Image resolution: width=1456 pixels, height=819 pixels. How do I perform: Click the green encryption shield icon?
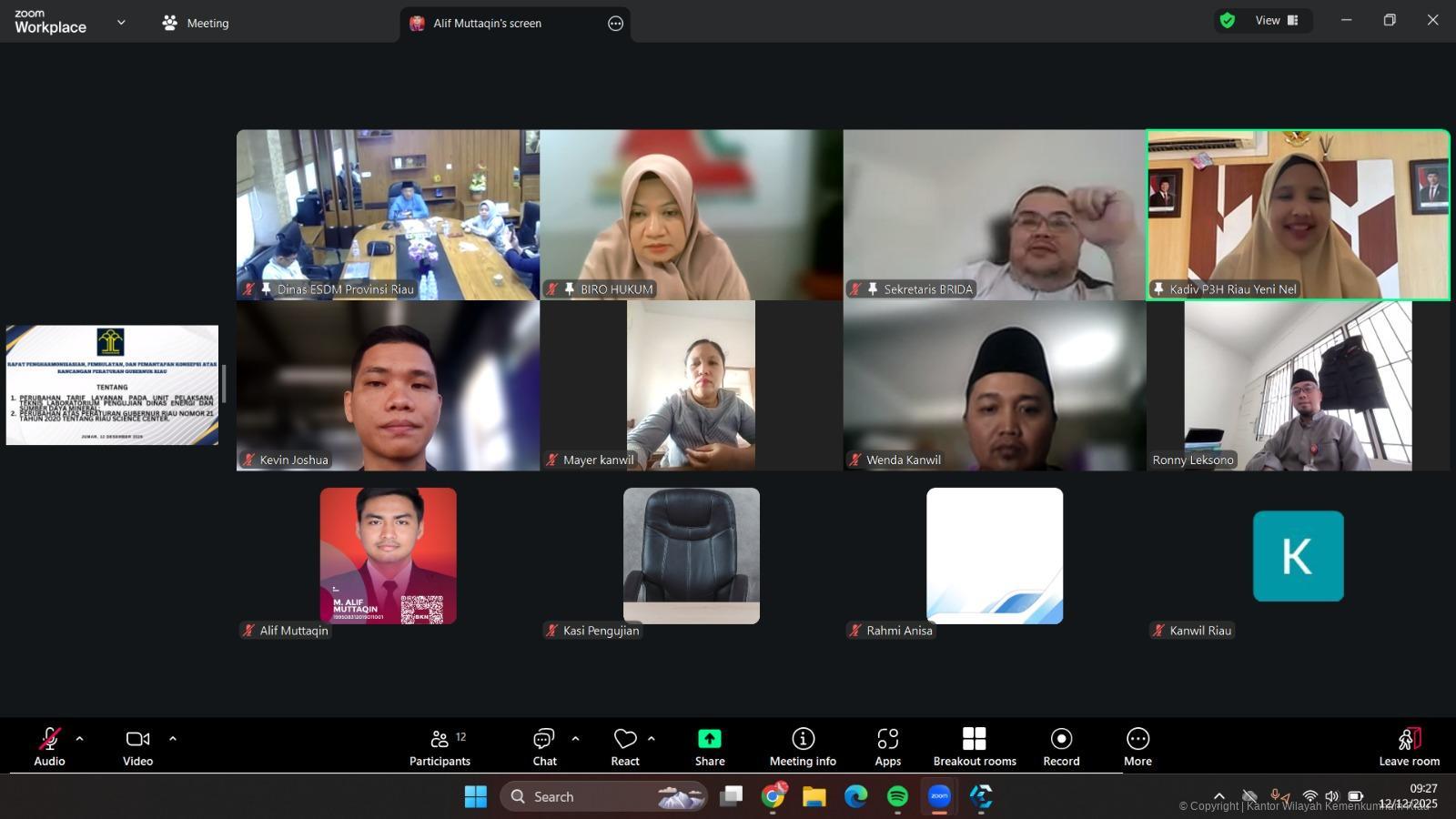(x=1228, y=20)
